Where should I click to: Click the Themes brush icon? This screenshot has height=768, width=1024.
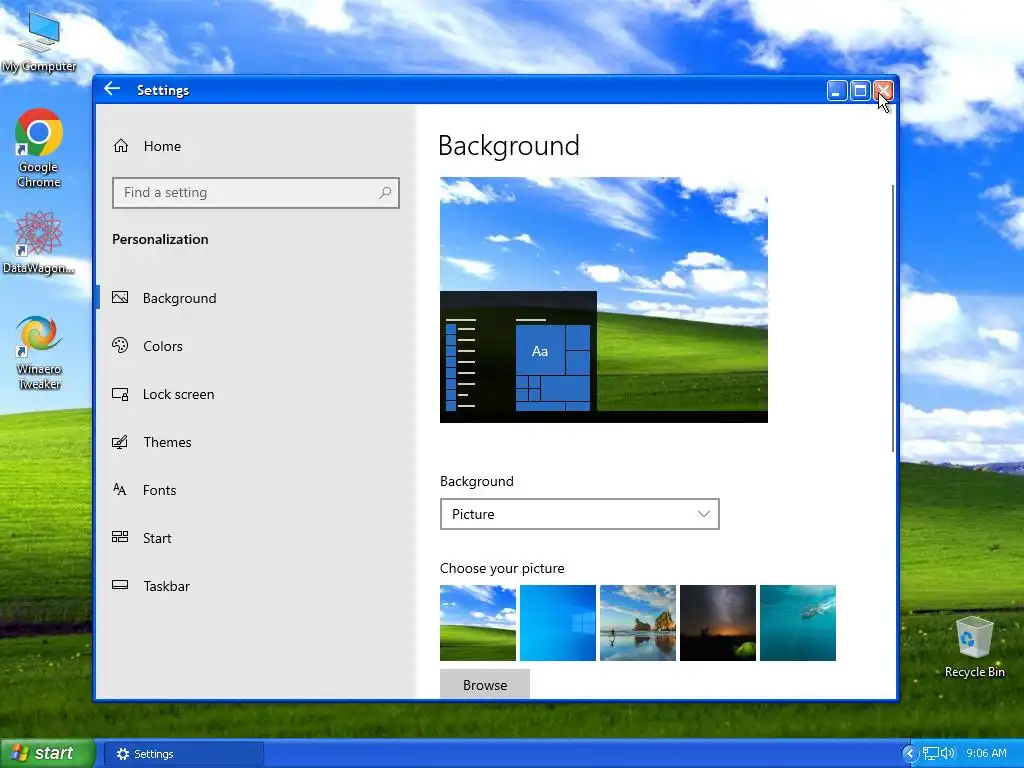(120, 442)
